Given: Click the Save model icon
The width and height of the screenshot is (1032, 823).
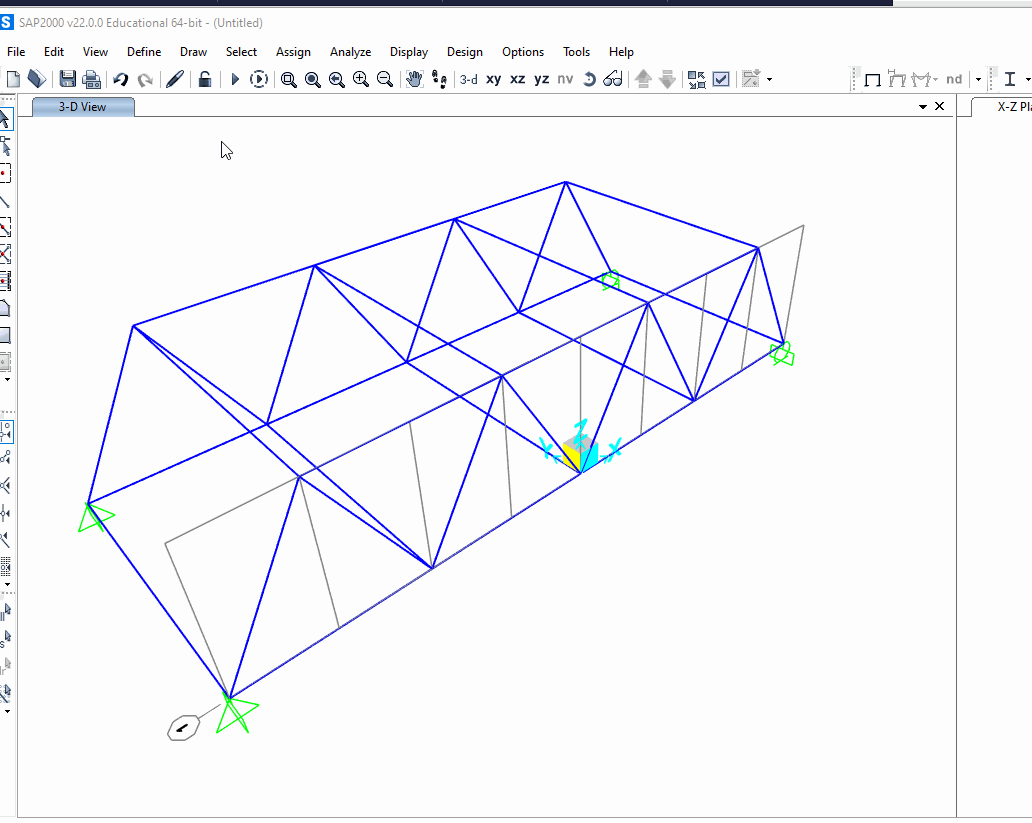Looking at the screenshot, I should coord(67,79).
